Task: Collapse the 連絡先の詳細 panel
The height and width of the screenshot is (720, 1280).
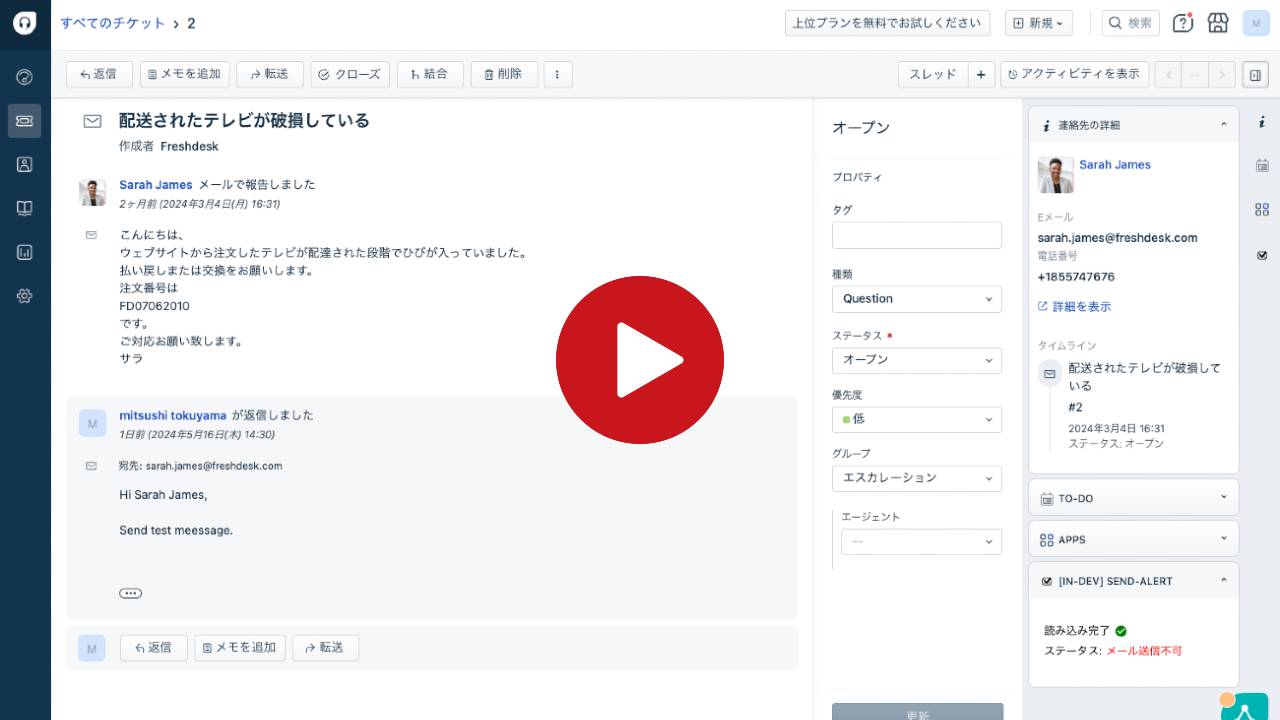Action: [1224, 125]
